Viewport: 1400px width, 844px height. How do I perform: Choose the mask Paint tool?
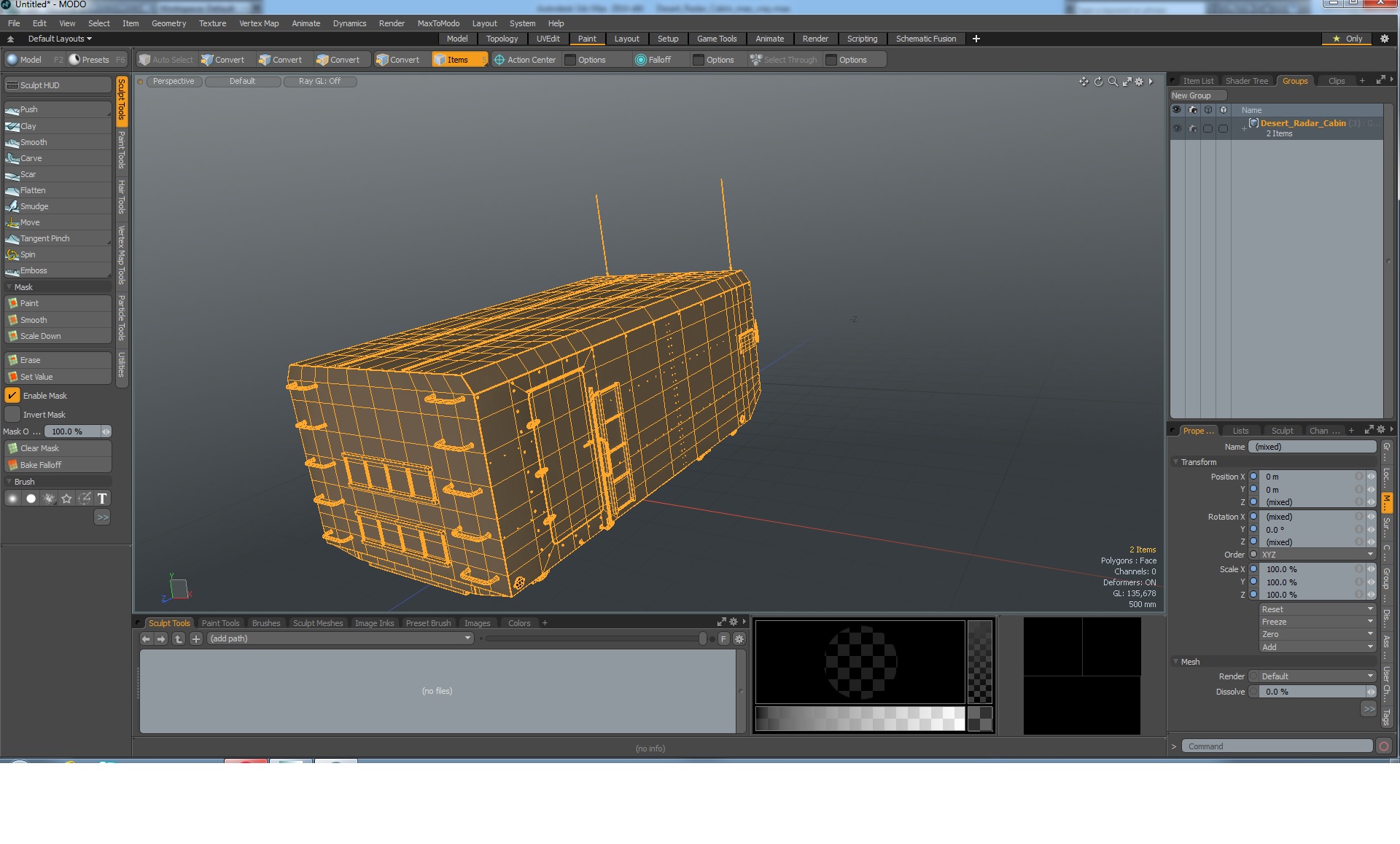(x=58, y=303)
